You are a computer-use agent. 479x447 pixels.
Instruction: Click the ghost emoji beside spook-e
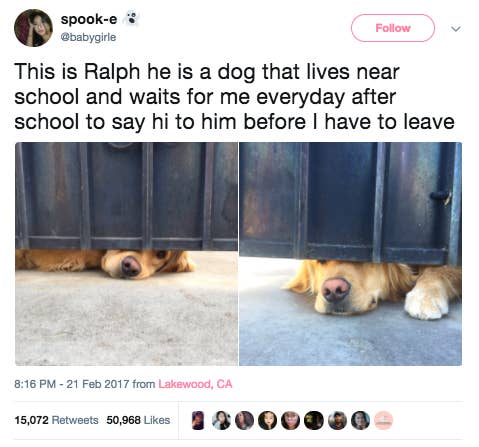(x=132, y=18)
